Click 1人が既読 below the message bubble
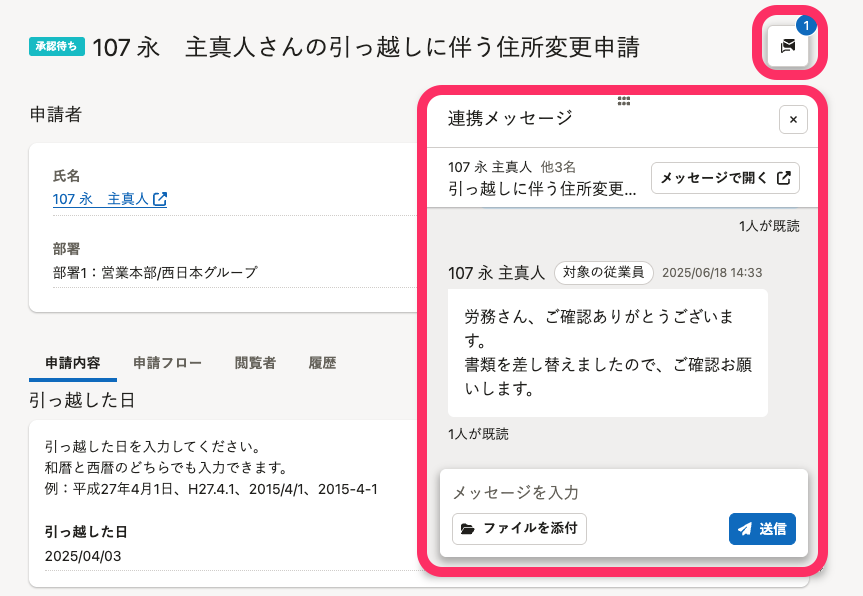863x596 pixels. 479,434
